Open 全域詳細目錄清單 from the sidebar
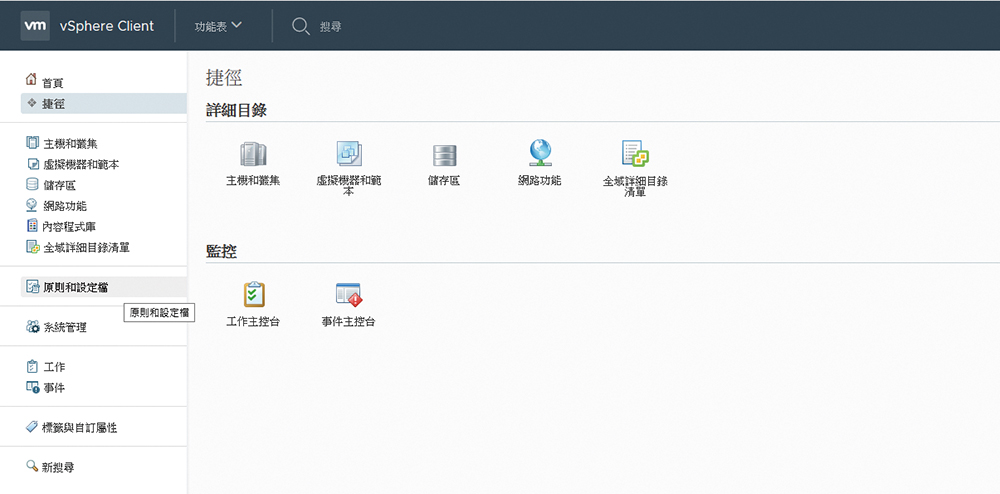 click(86, 247)
